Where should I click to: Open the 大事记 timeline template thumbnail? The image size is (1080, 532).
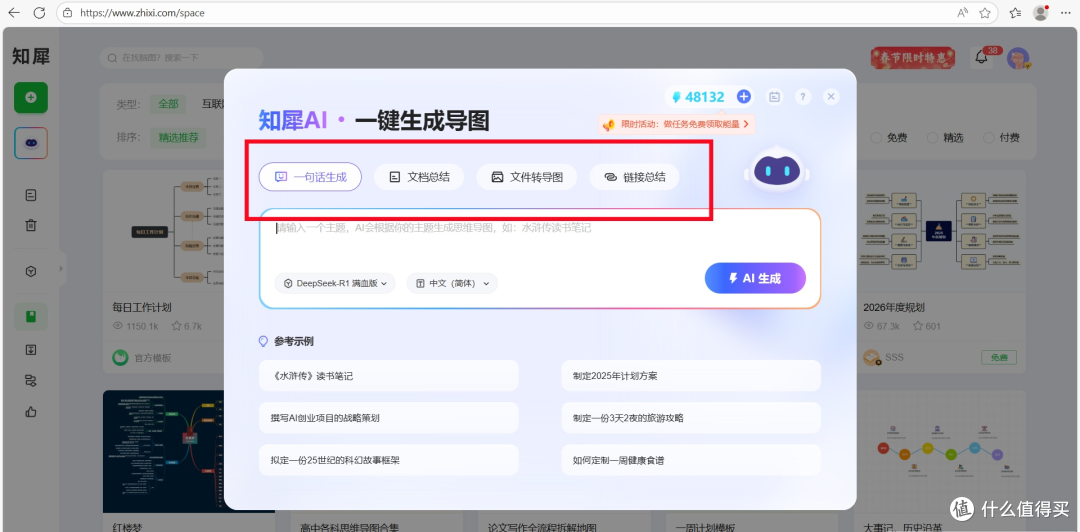pyautogui.click(x=942, y=452)
